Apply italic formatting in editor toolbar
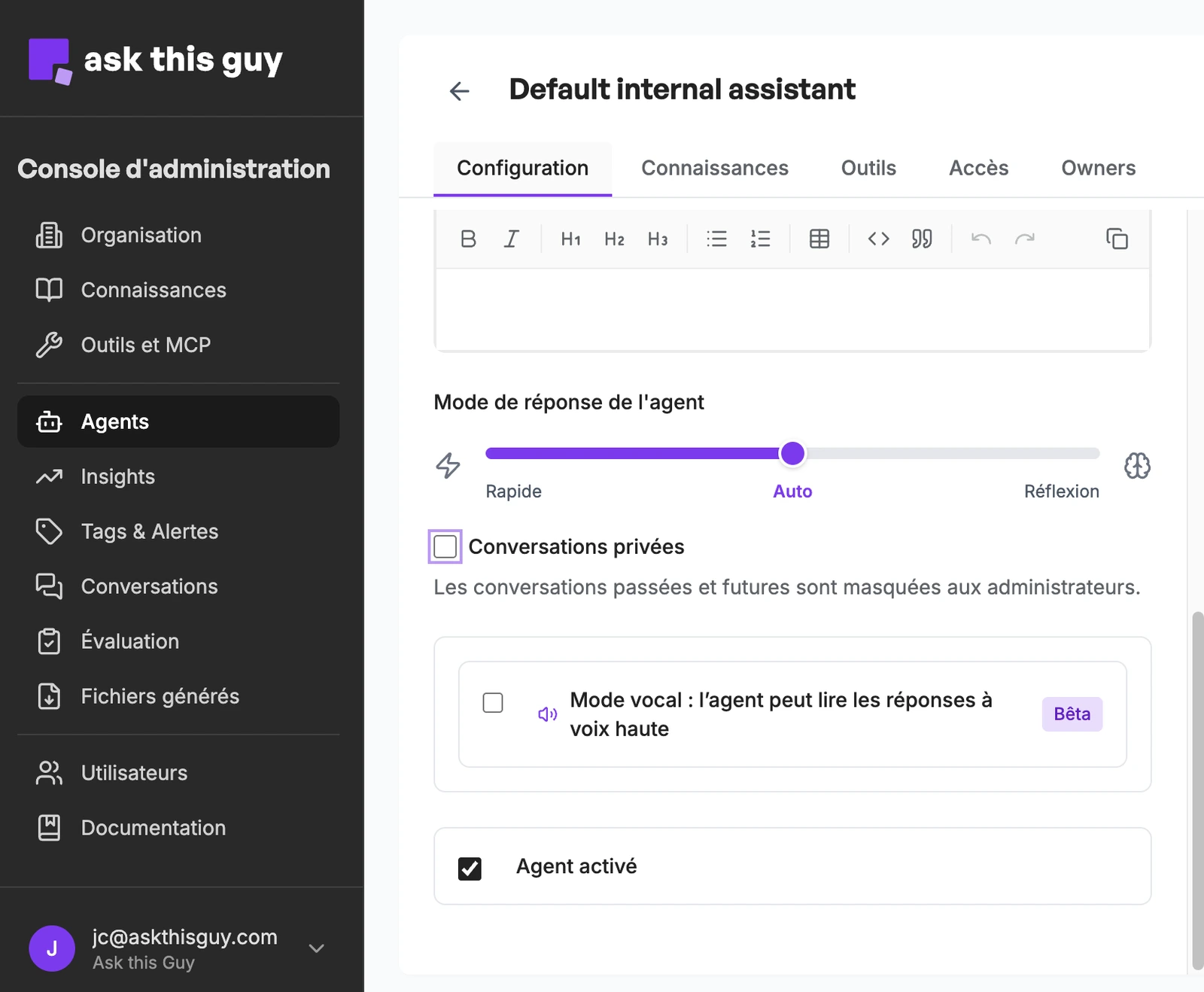The image size is (1204, 992). [512, 239]
